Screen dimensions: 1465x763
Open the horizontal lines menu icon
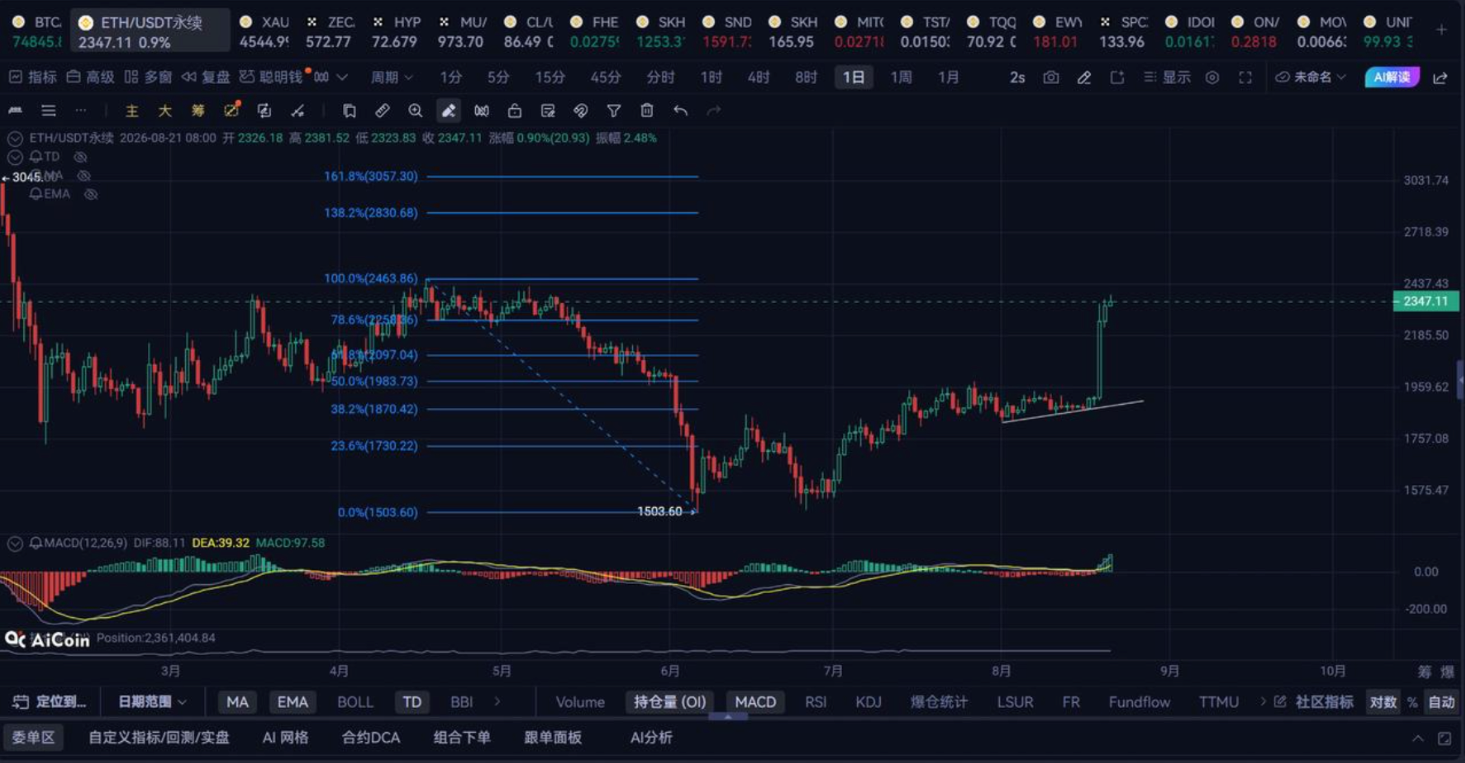click(48, 111)
